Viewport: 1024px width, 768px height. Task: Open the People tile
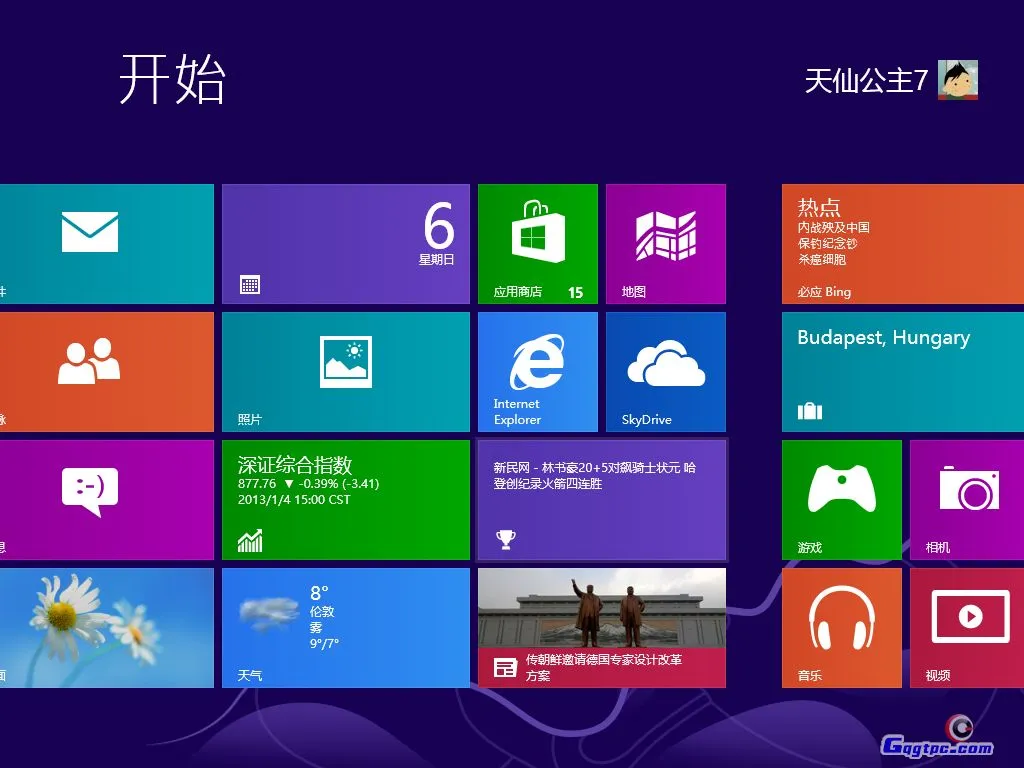tap(105, 371)
